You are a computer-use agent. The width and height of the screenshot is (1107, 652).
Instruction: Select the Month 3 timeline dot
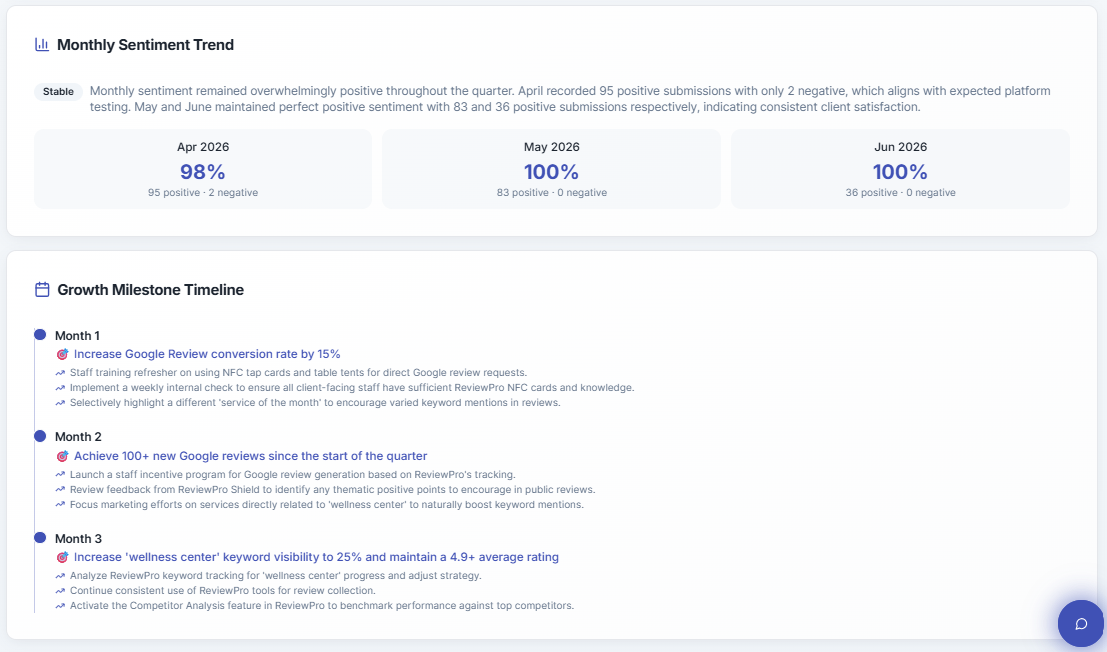[40, 538]
